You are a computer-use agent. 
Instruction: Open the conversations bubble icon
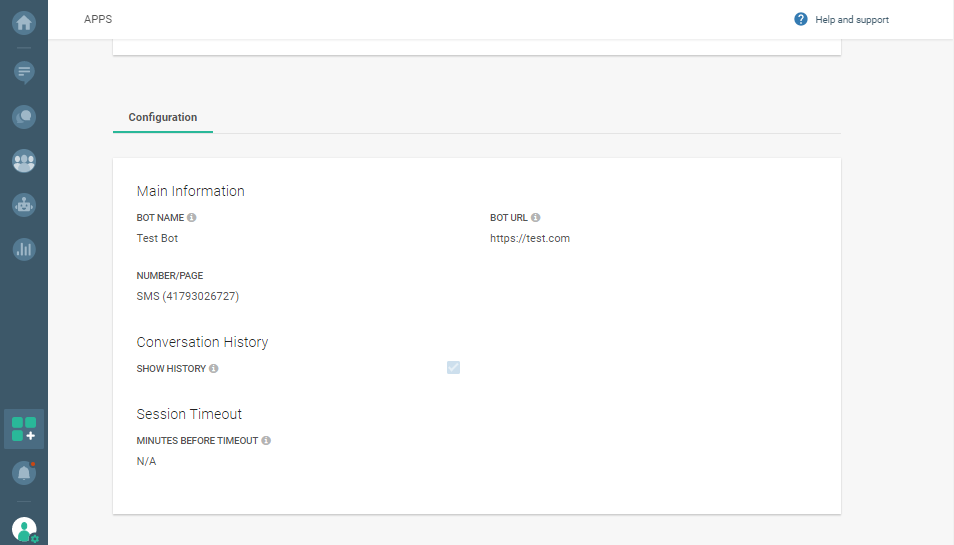24,117
